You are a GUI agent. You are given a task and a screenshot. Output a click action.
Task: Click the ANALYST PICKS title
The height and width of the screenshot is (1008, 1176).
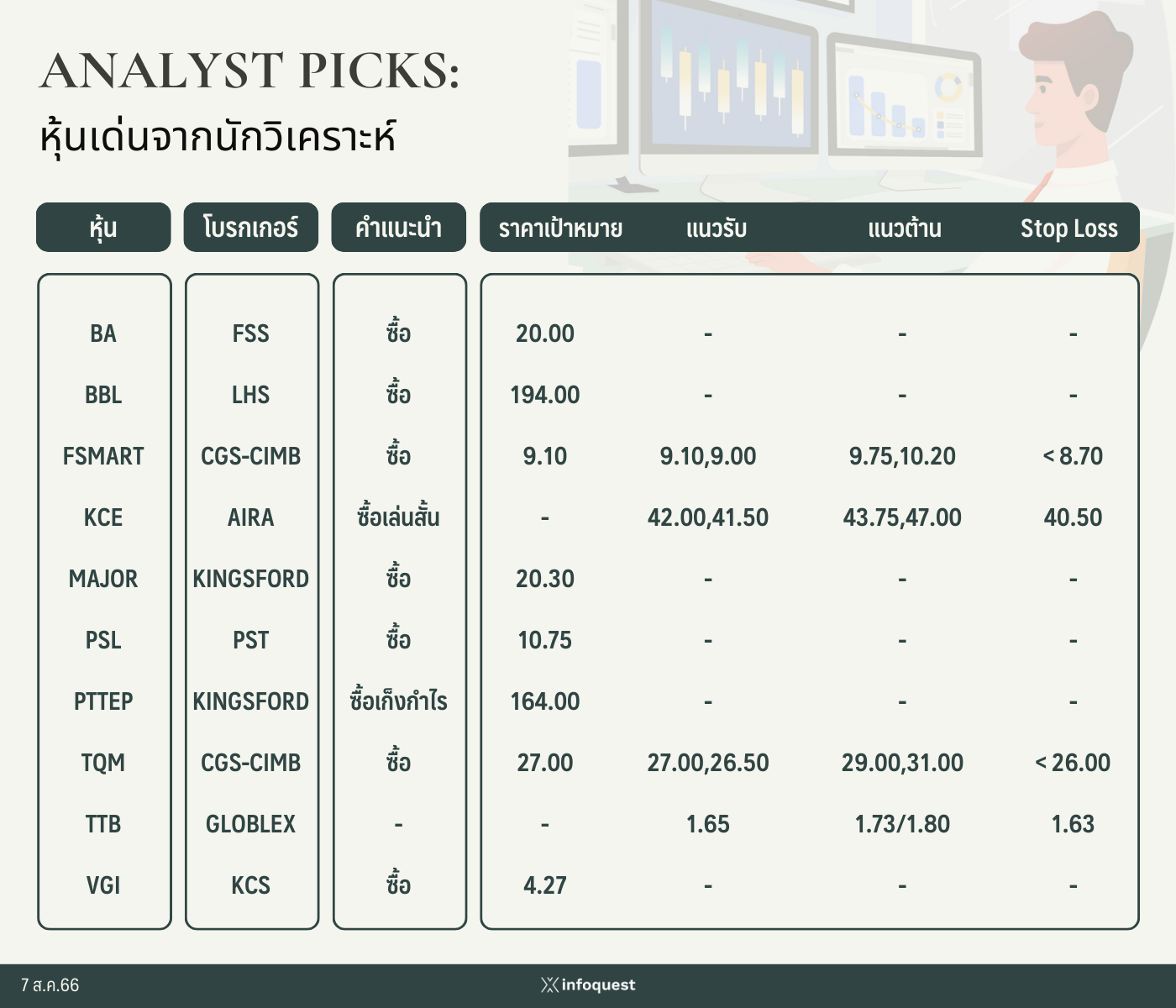249,71
